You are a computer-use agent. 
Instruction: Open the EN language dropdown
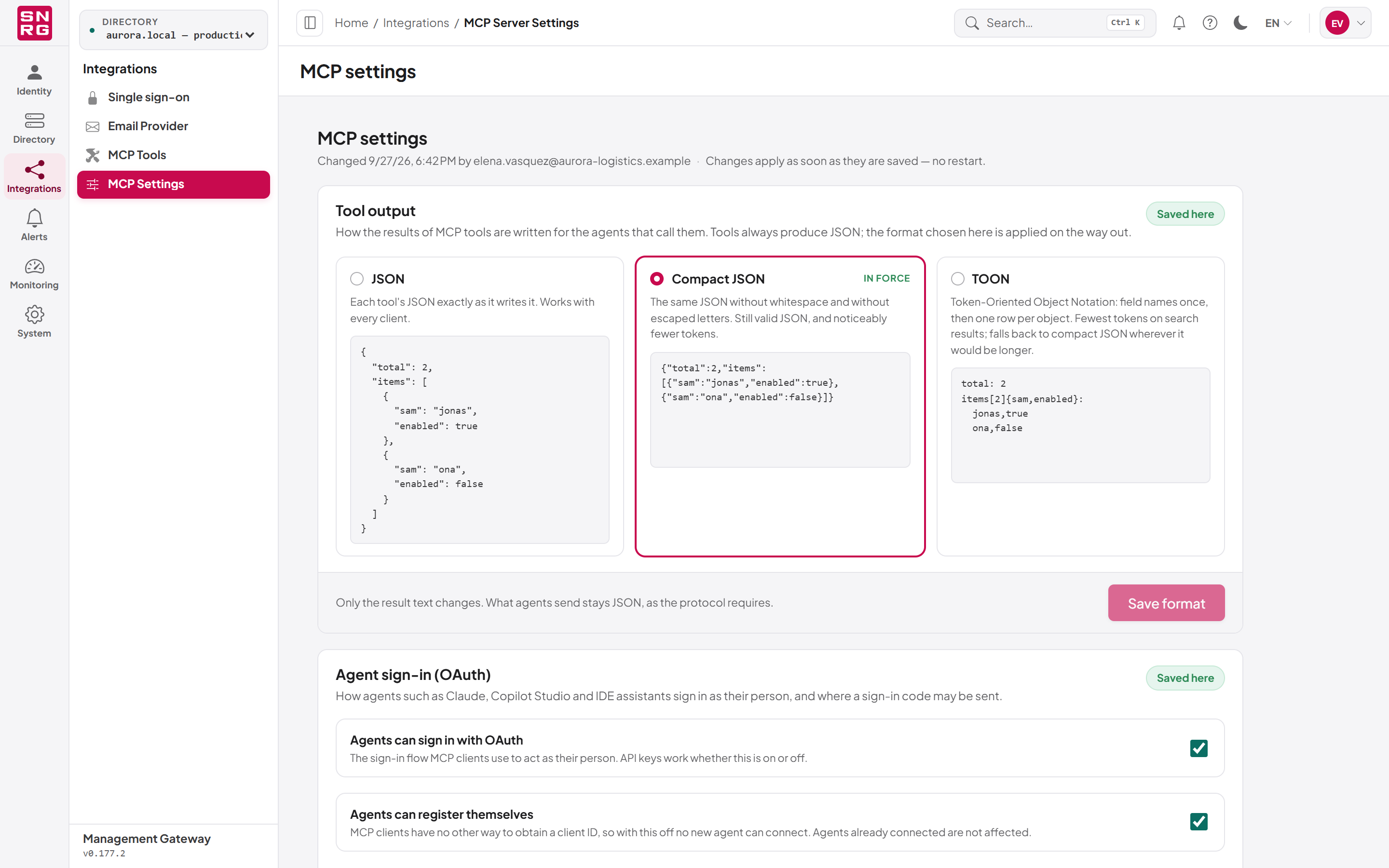coord(1278,23)
